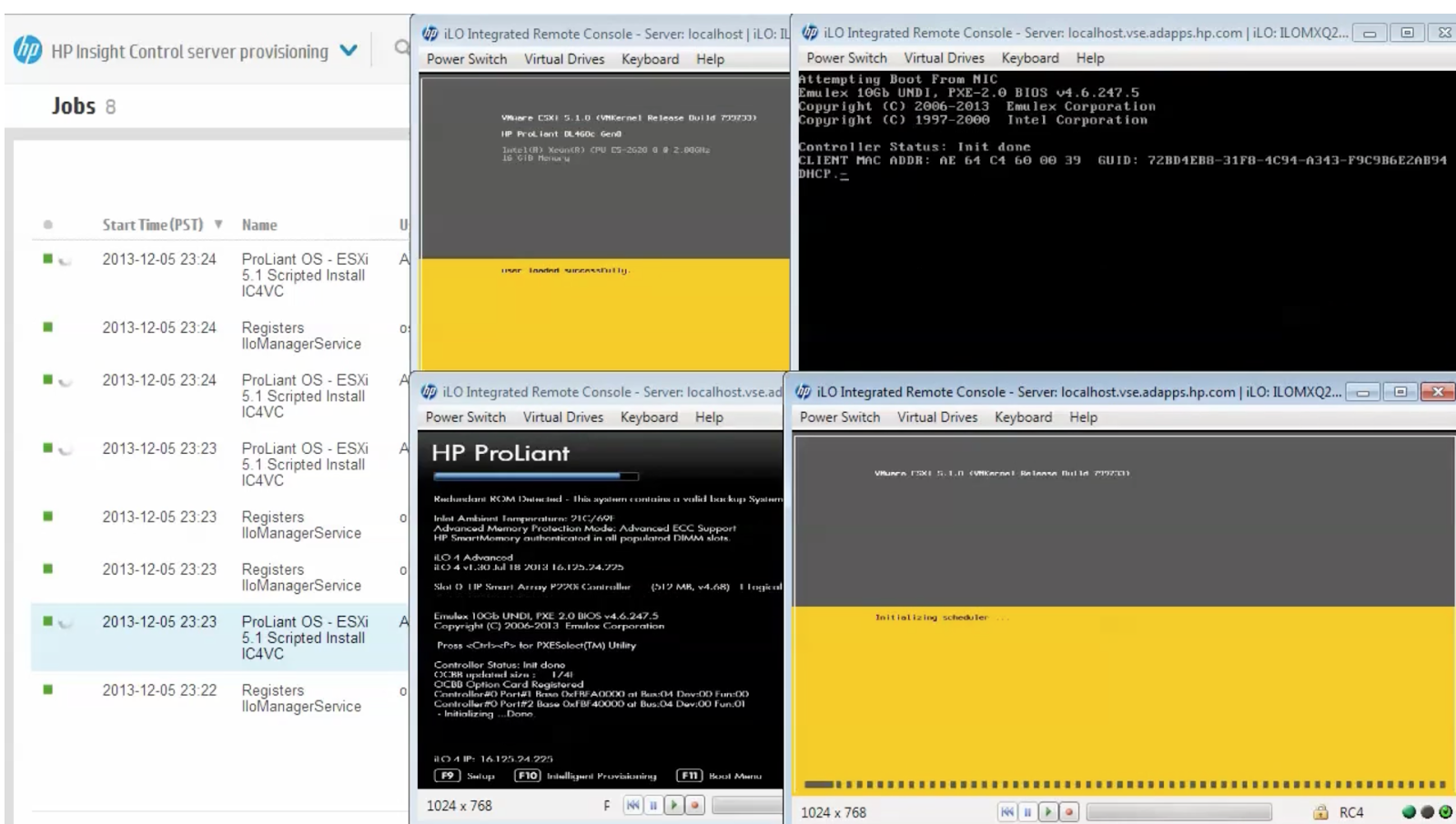Click the '2013-12-05 23:22' start time cell
This screenshot has height=824, width=1456.
[159, 690]
